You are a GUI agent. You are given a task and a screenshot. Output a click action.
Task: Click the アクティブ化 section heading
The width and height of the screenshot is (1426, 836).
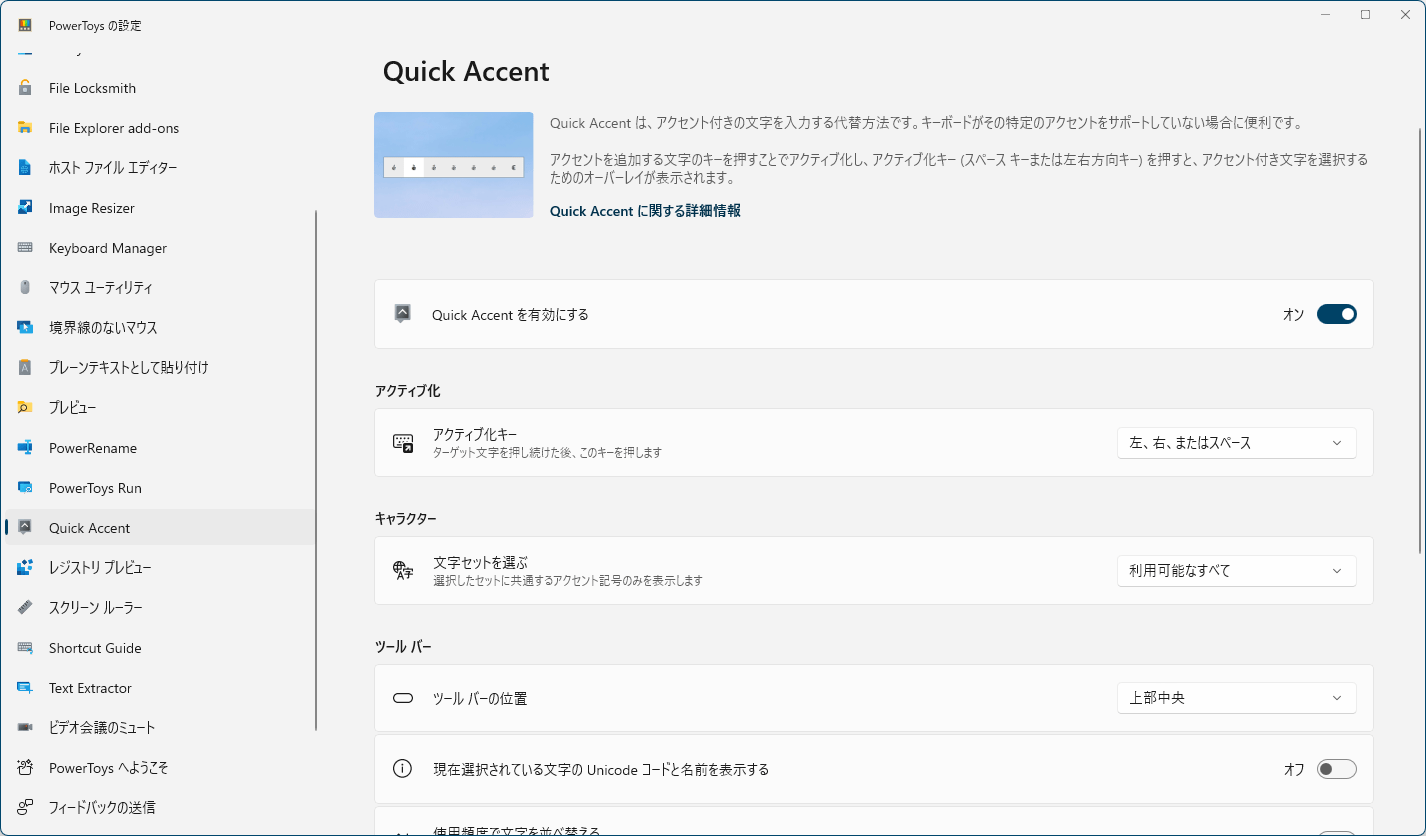pyautogui.click(x=407, y=391)
